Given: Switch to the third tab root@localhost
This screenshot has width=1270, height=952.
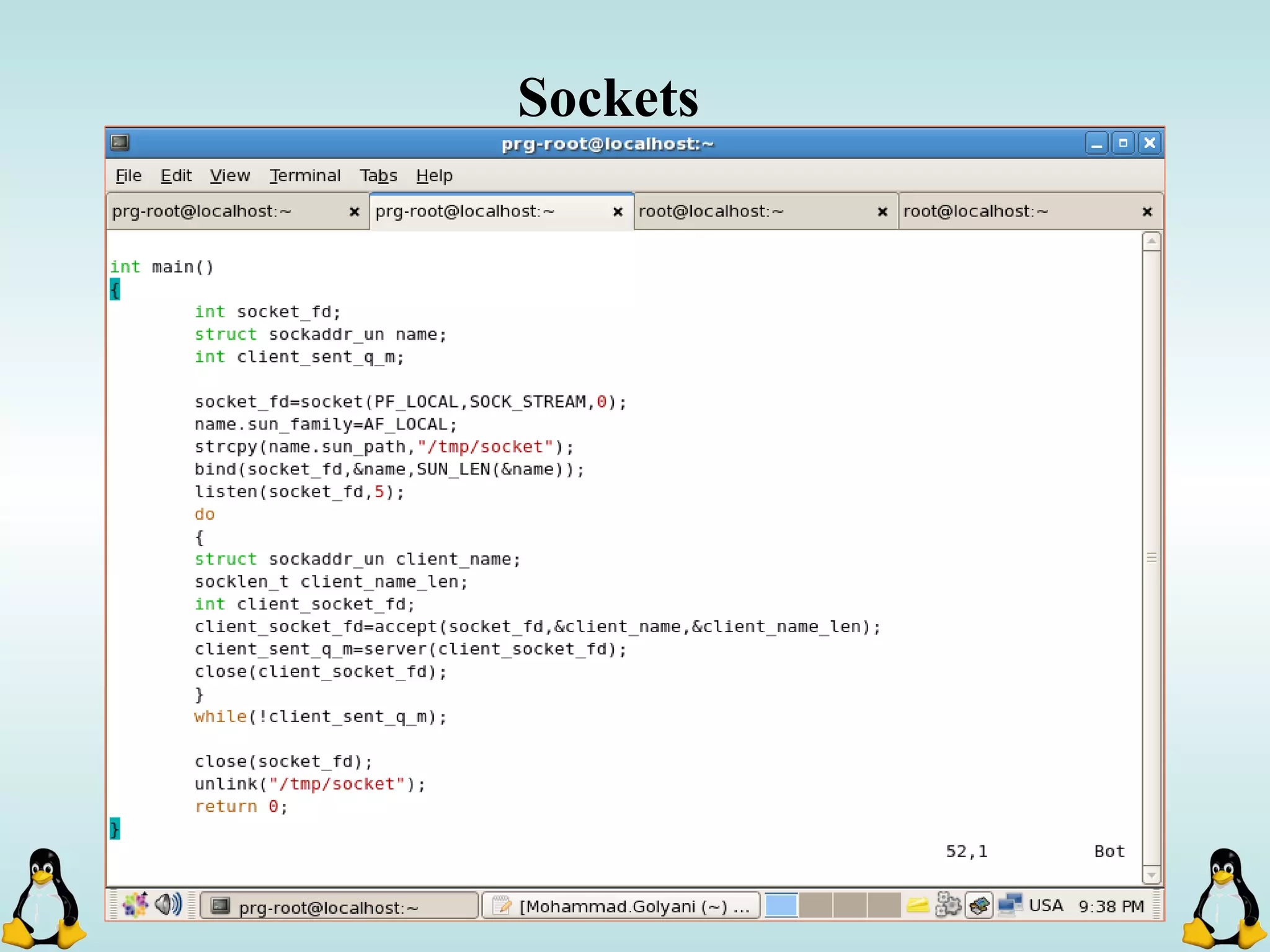Looking at the screenshot, I should [x=766, y=212].
